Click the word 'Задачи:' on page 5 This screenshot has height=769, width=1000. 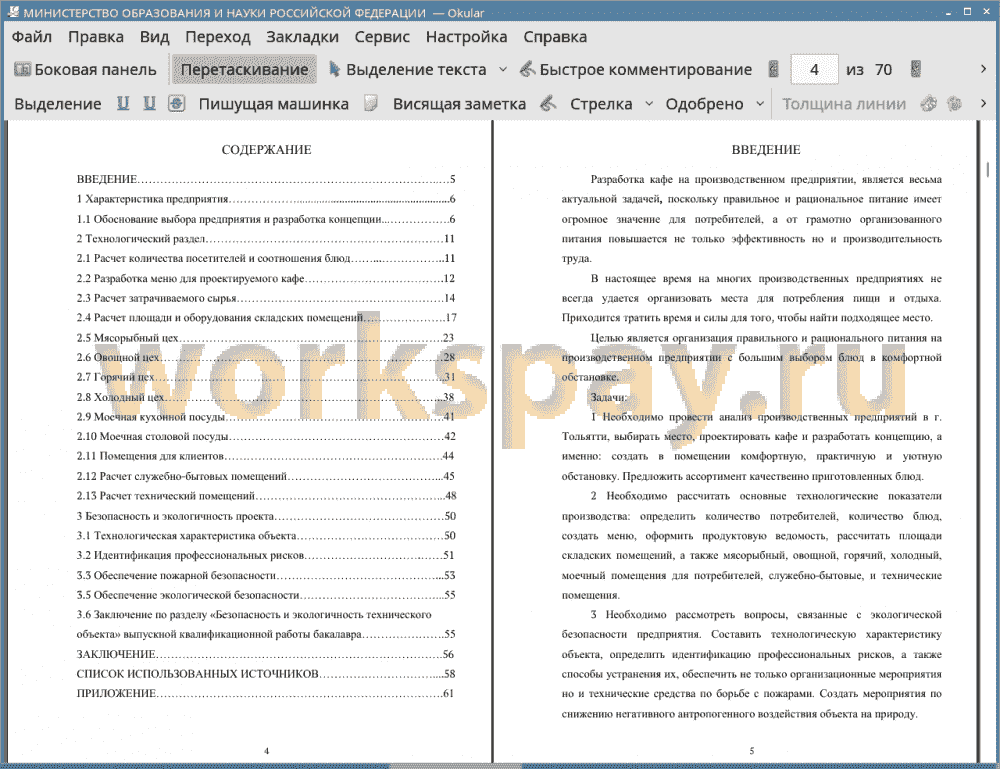[608, 397]
